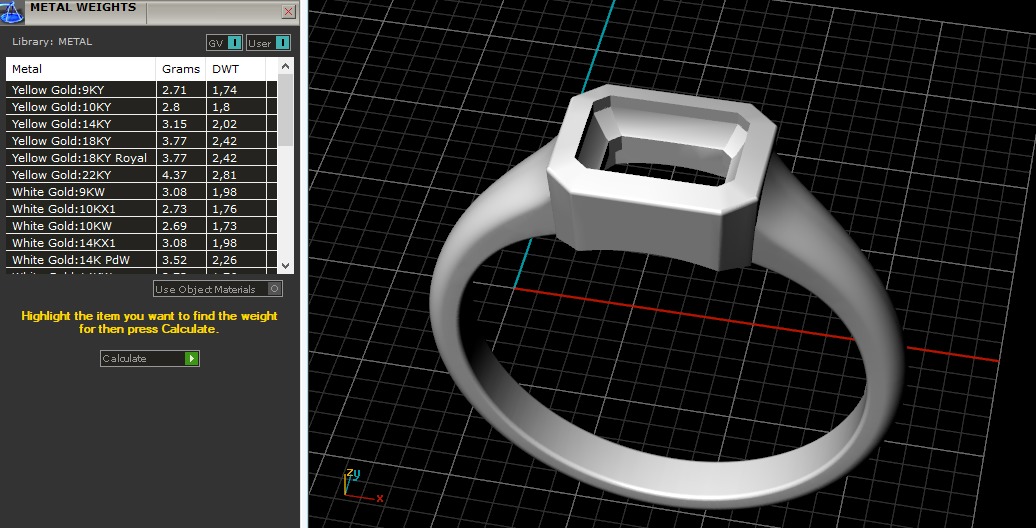Select Yellow Gold:14KY row
This screenshot has width=1036, height=528.
pos(141,124)
